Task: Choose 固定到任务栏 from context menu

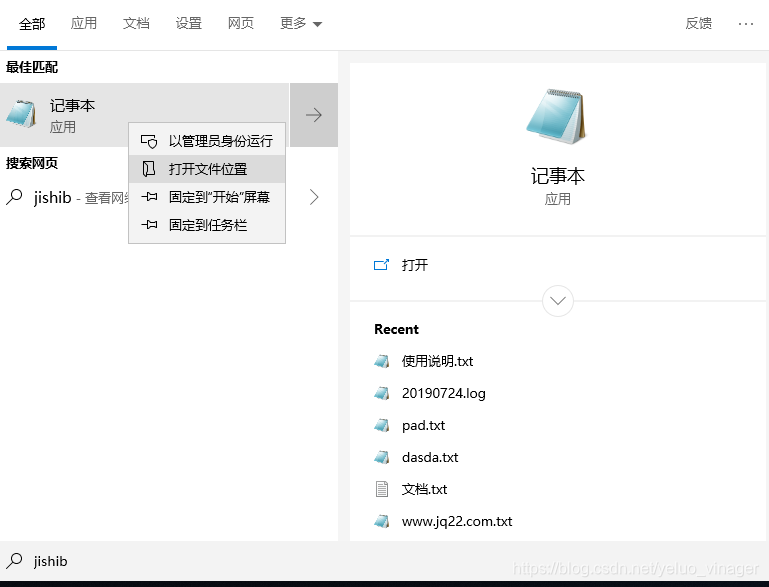Action: point(207,225)
